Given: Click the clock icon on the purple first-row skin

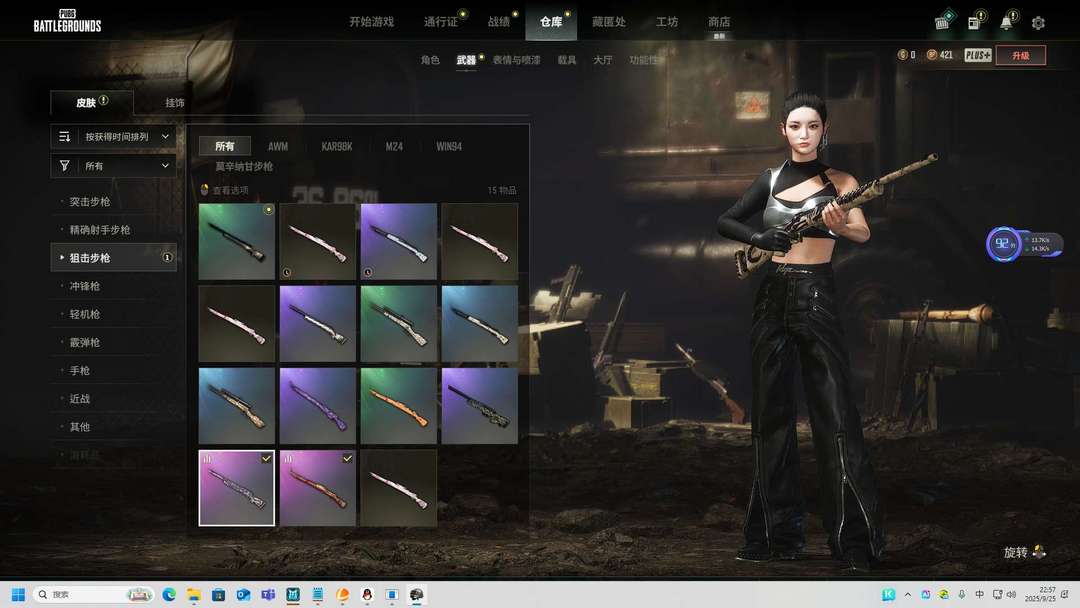Looking at the screenshot, I should 368,273.
